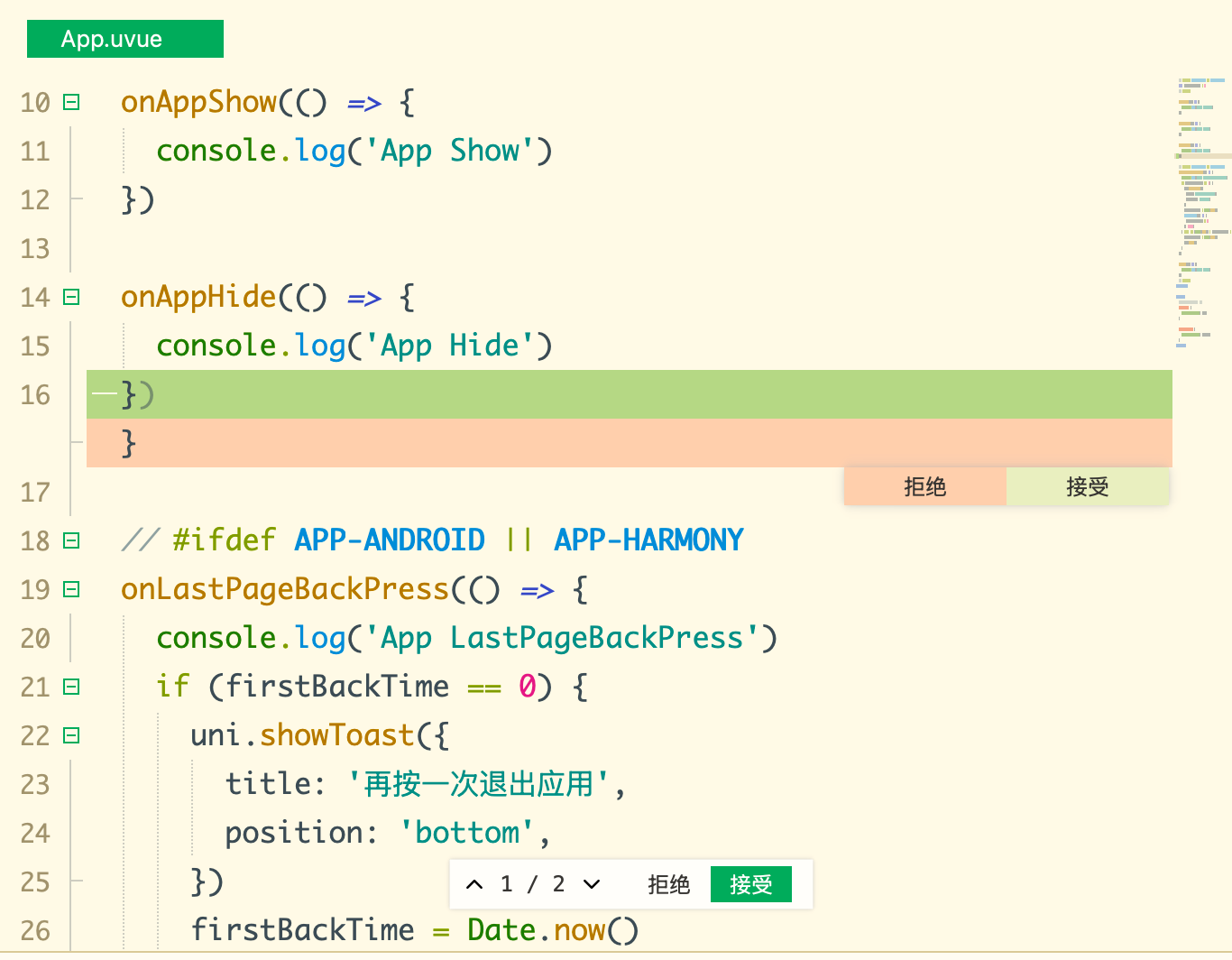Click APP-HARMONY in the ifdef comment
The image size is (1232, 960).
648,540
